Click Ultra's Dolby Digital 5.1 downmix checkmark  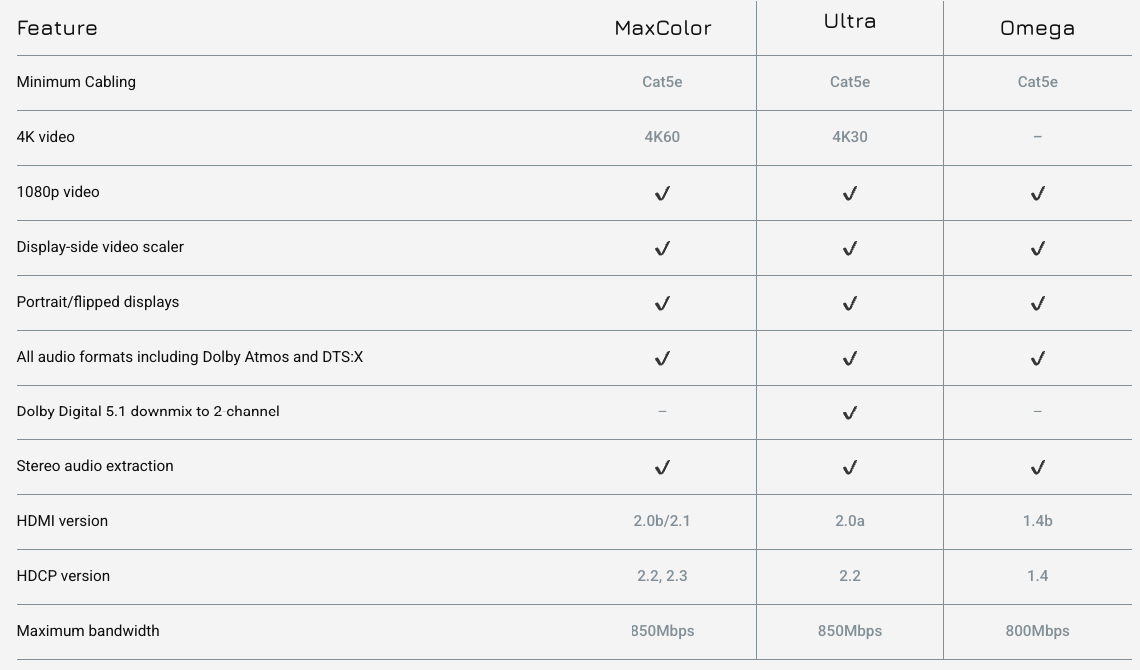(x=850, y=413)
